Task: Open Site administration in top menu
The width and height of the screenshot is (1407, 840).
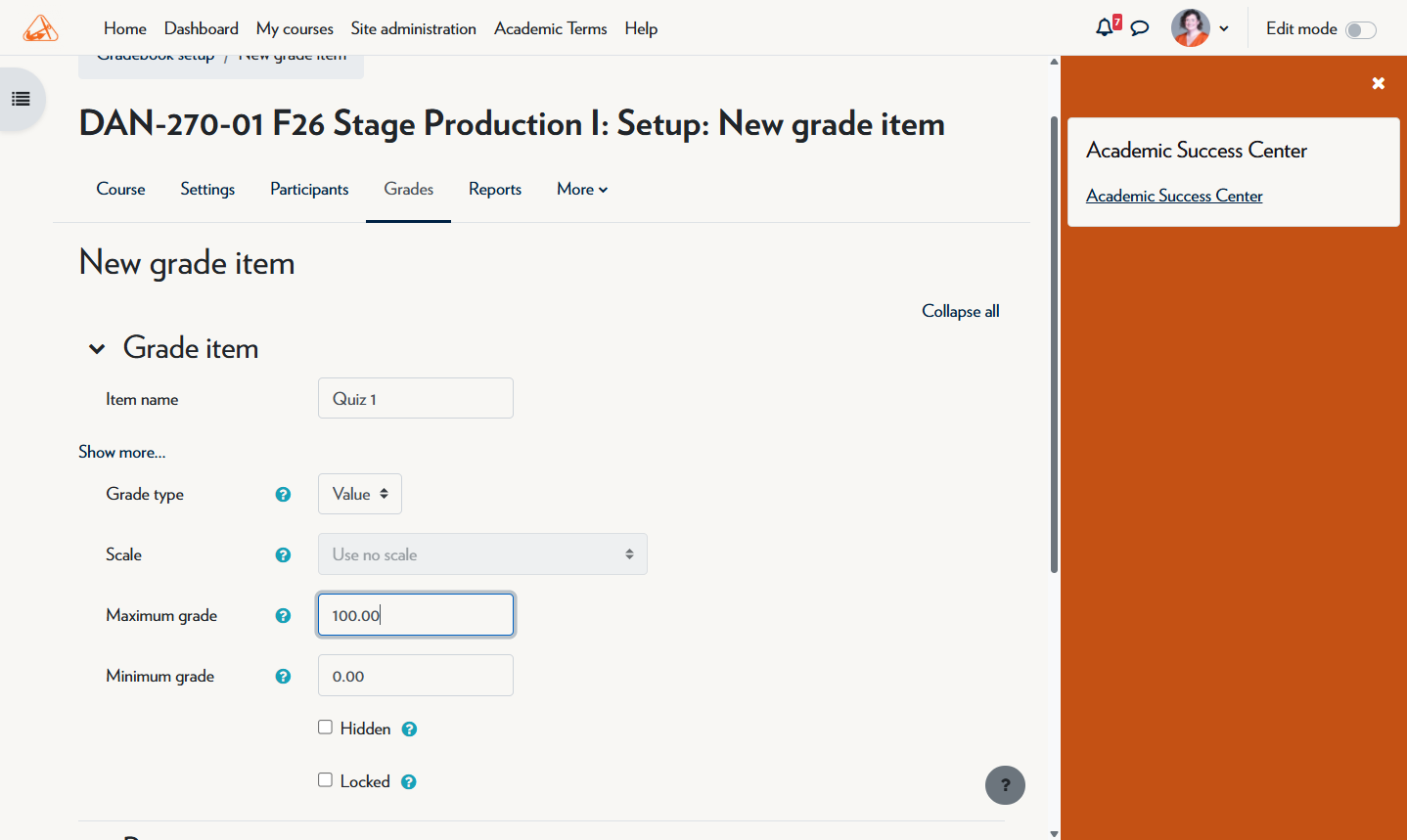Action: click(x=414, y=28)
